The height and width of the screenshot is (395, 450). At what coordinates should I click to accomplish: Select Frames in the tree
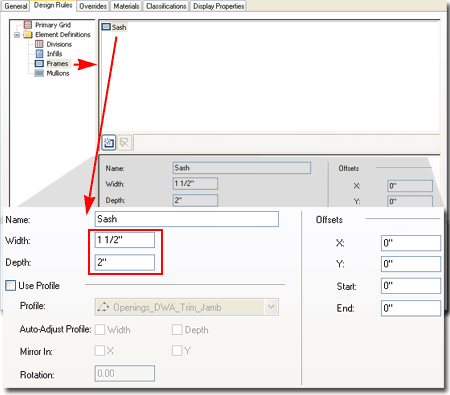click(x=57, y=63)
